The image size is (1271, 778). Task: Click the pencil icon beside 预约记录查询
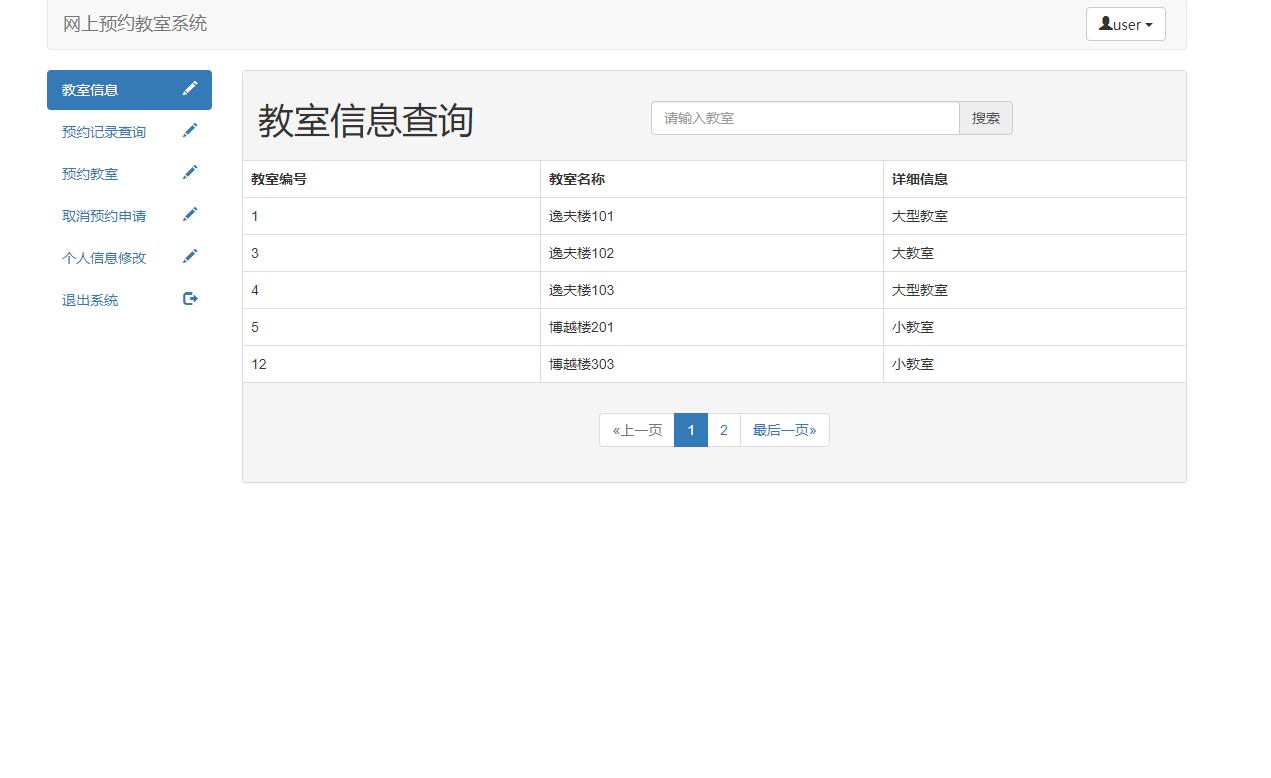[190, 130]
